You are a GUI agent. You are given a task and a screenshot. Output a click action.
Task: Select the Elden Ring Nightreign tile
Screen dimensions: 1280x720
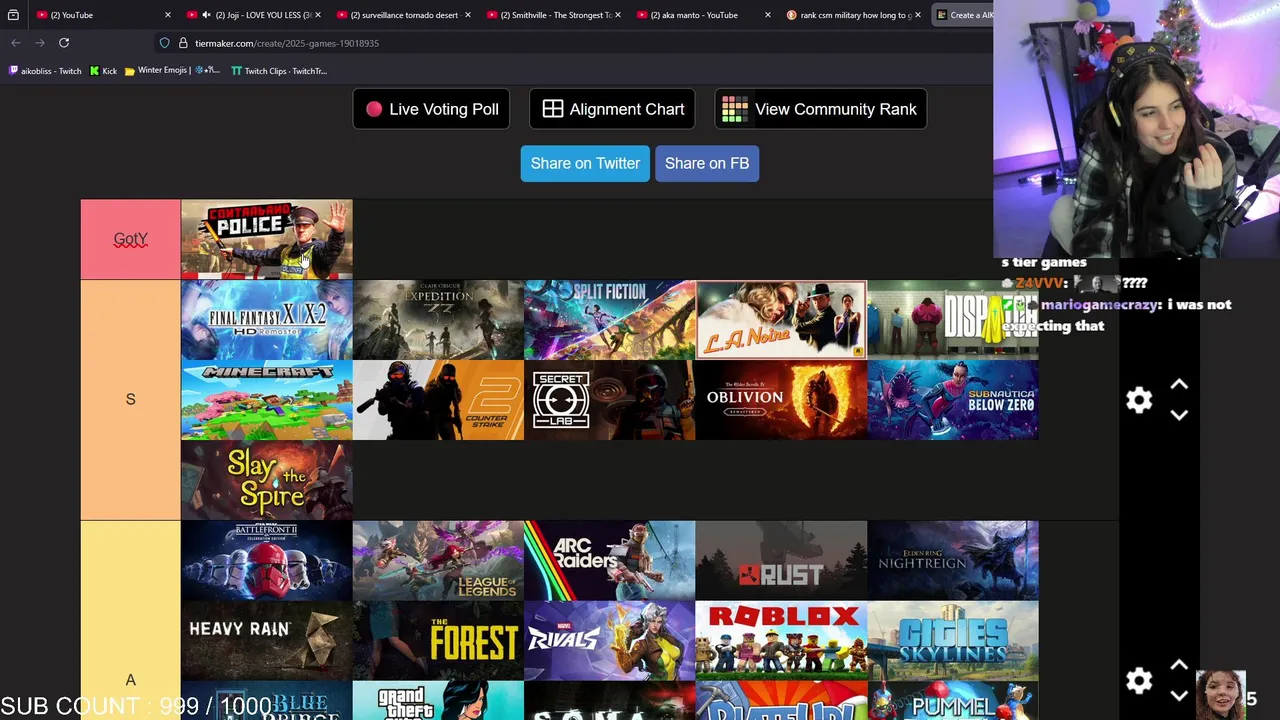pyautogui.click(x=953, y=560)
